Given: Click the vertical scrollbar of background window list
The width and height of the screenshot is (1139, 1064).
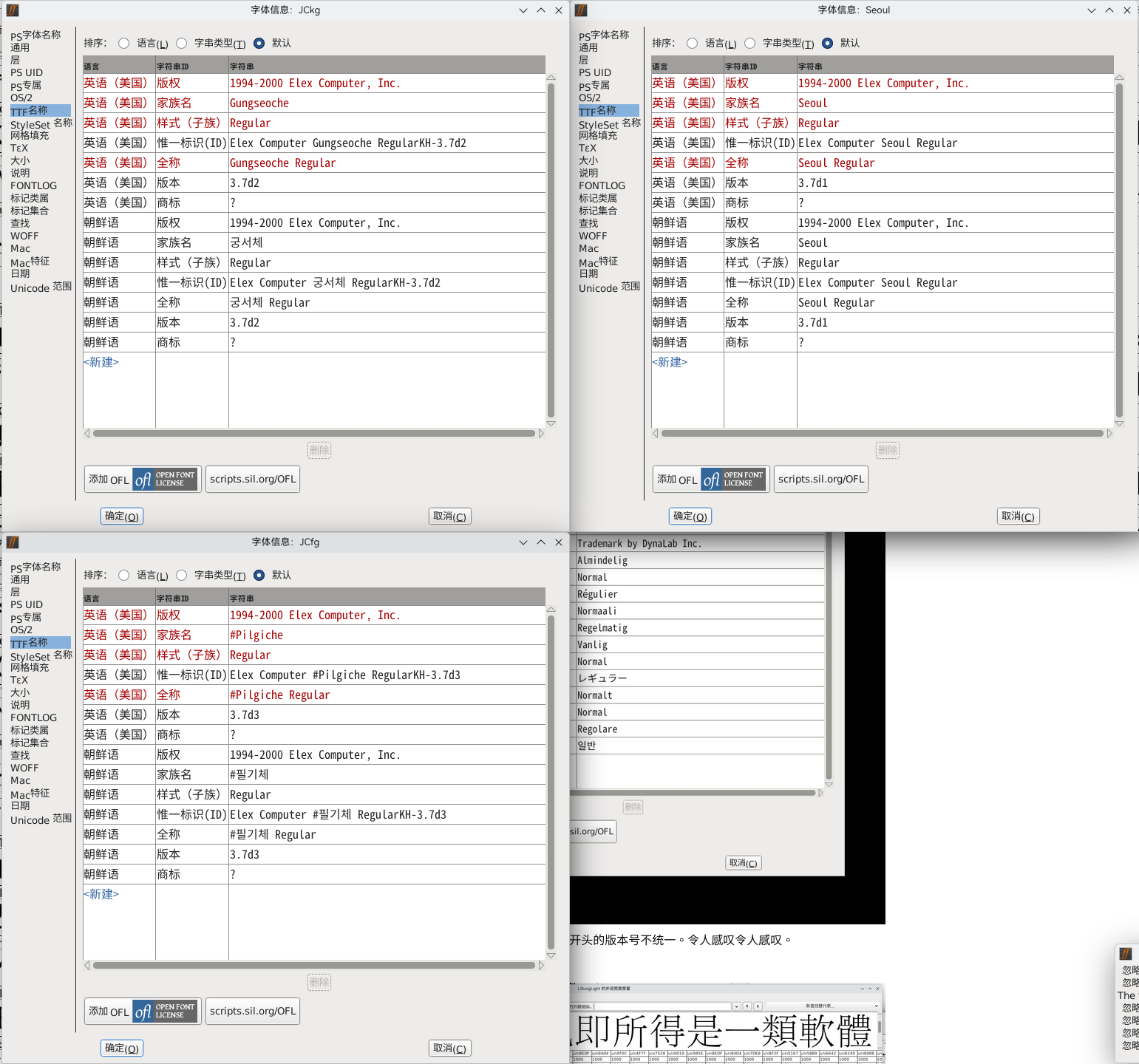Looking at the screenshot, I should point(829,656).
